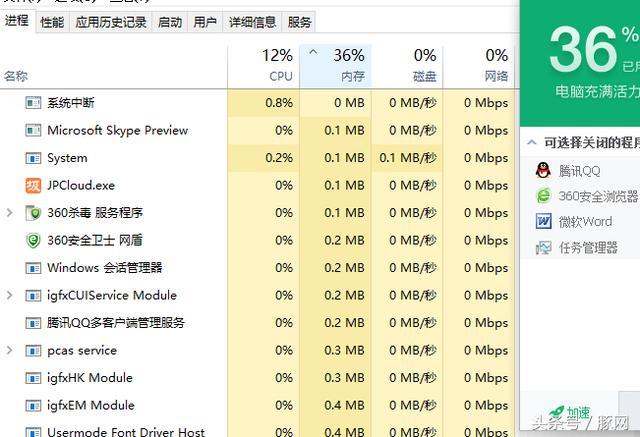This screenshot has height=437, width=640.
Task: Click the 腾讯QQ penguin icon in 360 panel
Action: (543, 170)
